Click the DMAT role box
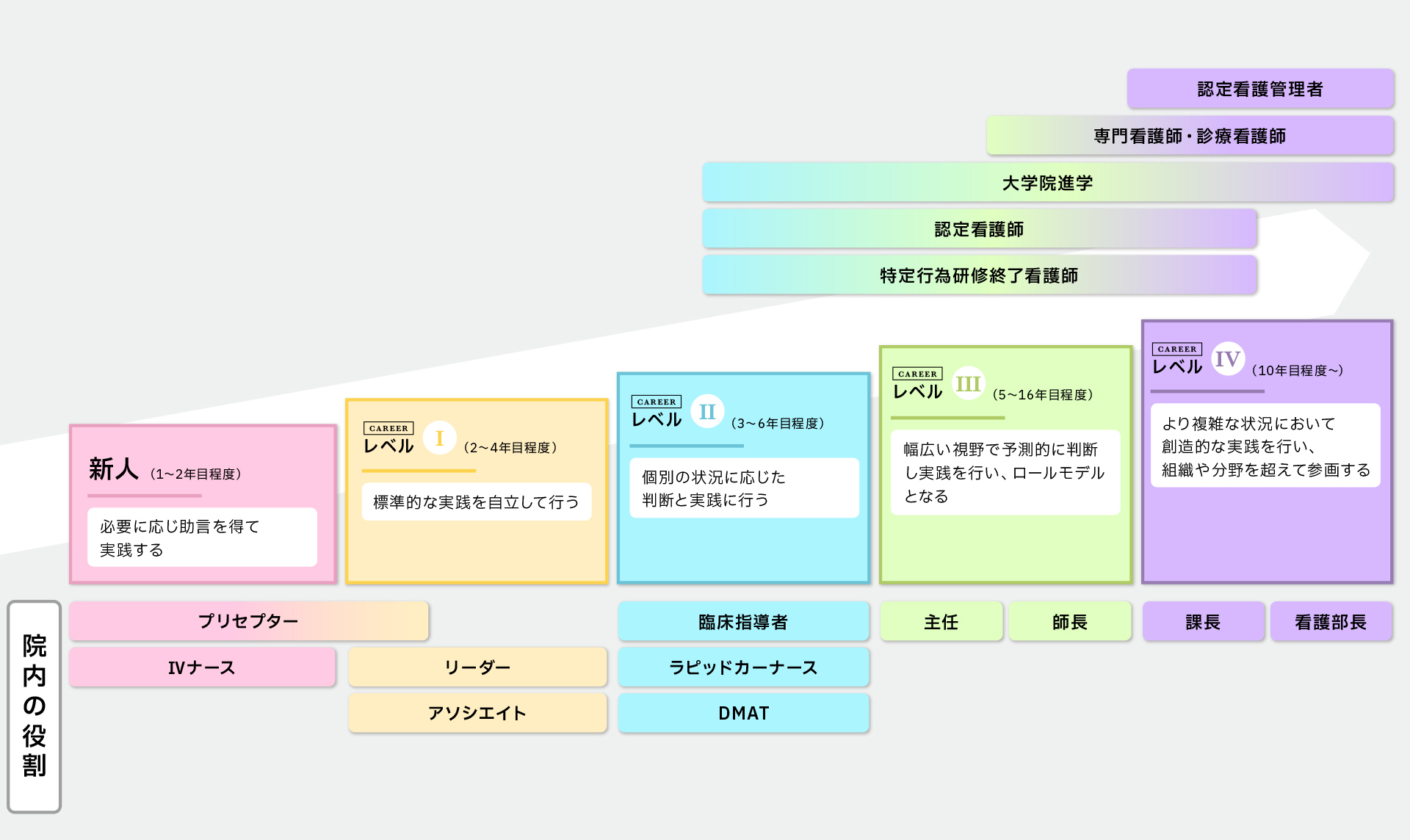1410x840 pixels. click(743, 713)
